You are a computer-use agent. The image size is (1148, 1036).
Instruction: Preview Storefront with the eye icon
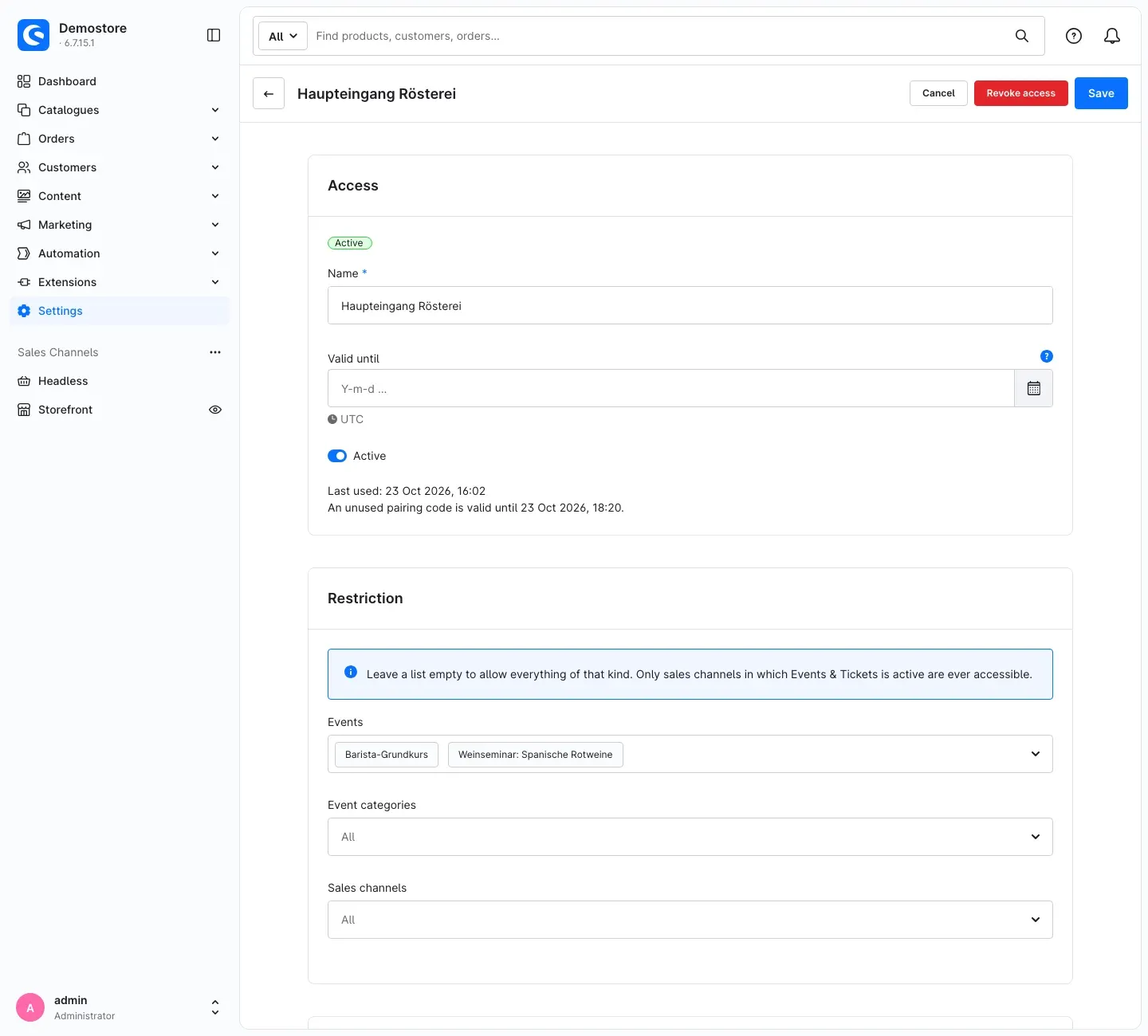[215, 410]
